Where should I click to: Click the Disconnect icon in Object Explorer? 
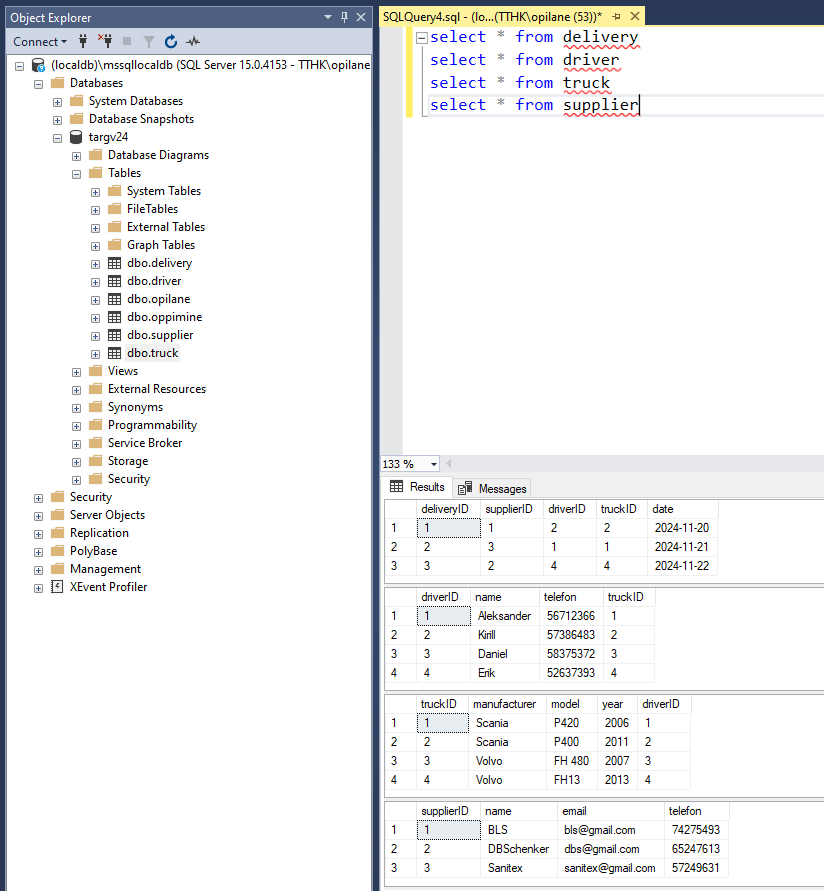point(105,41)
